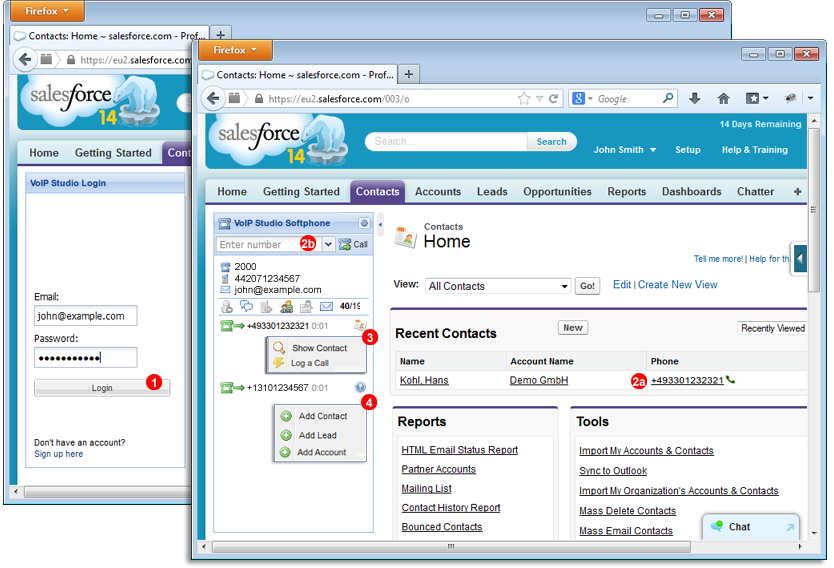Open the Sign up here link
Screen dimensions: 834x568
pyautogui.click(x=59, y=454)
